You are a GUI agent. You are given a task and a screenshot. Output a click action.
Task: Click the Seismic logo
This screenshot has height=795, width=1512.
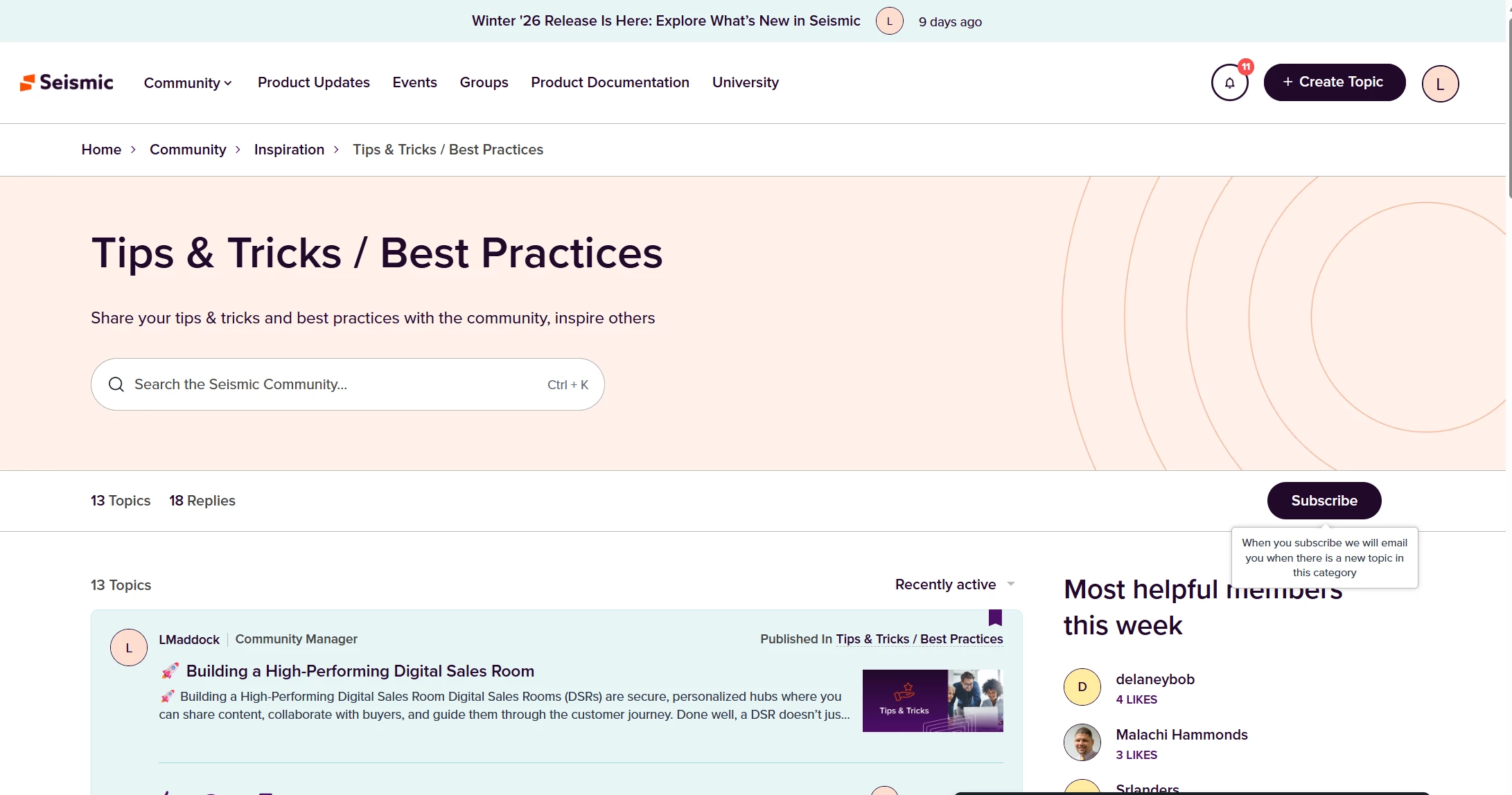click(x=67, y=82)
